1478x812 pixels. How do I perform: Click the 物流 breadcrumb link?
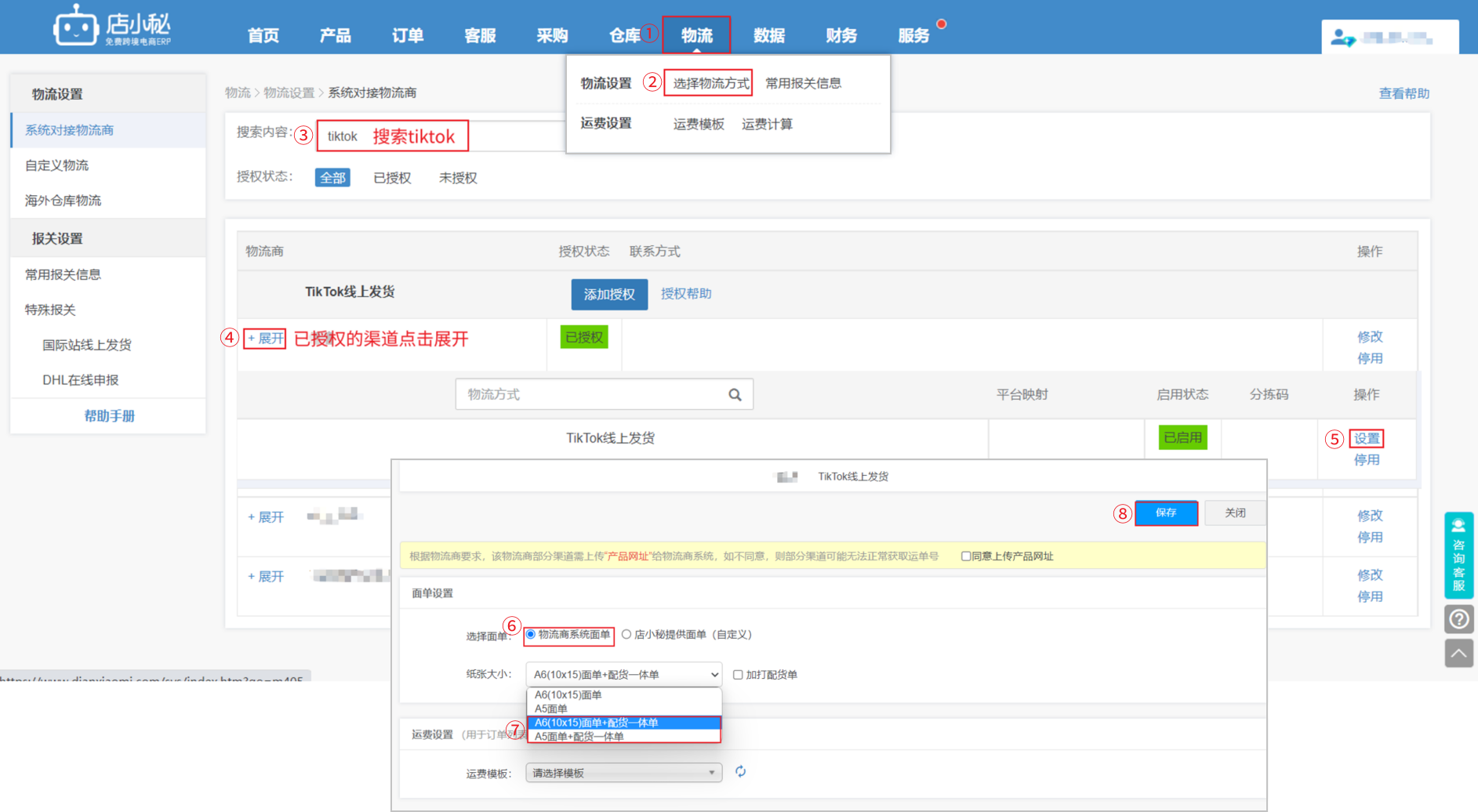click(x=238, y=92)
